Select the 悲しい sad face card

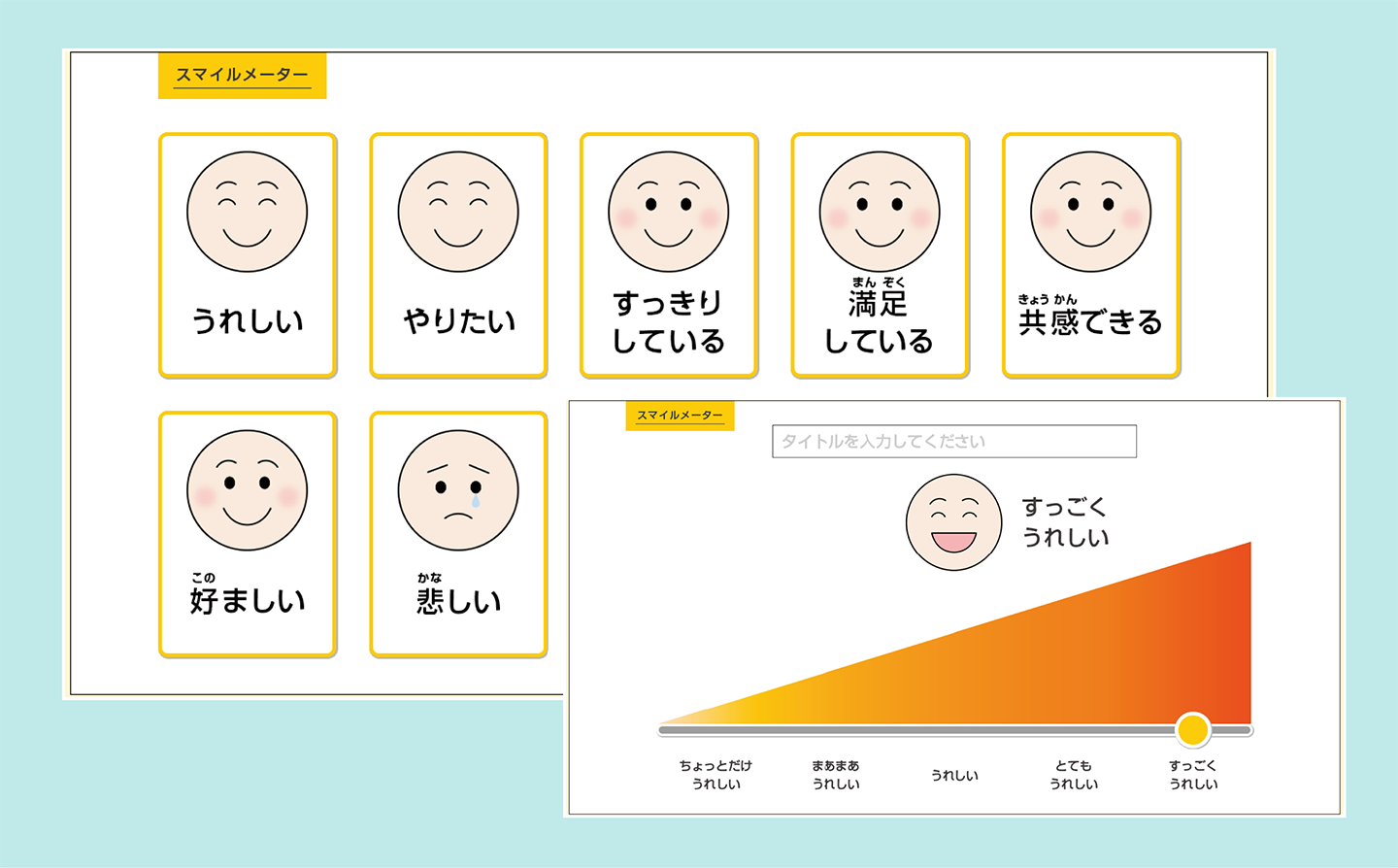(x=457, y=532)
